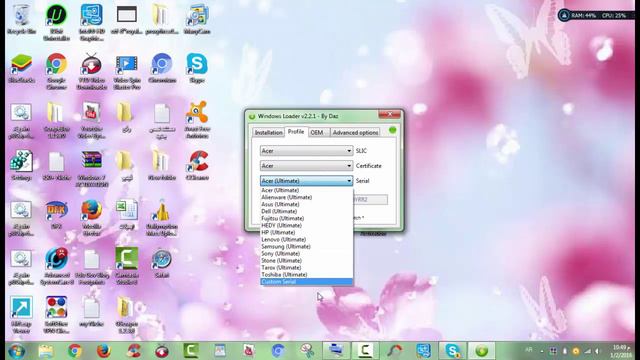Image resolution: width=640 pixels, height=360 pixels.
Task: Open the Recycle Bin desktop icon
Action: tap(21, 19)
